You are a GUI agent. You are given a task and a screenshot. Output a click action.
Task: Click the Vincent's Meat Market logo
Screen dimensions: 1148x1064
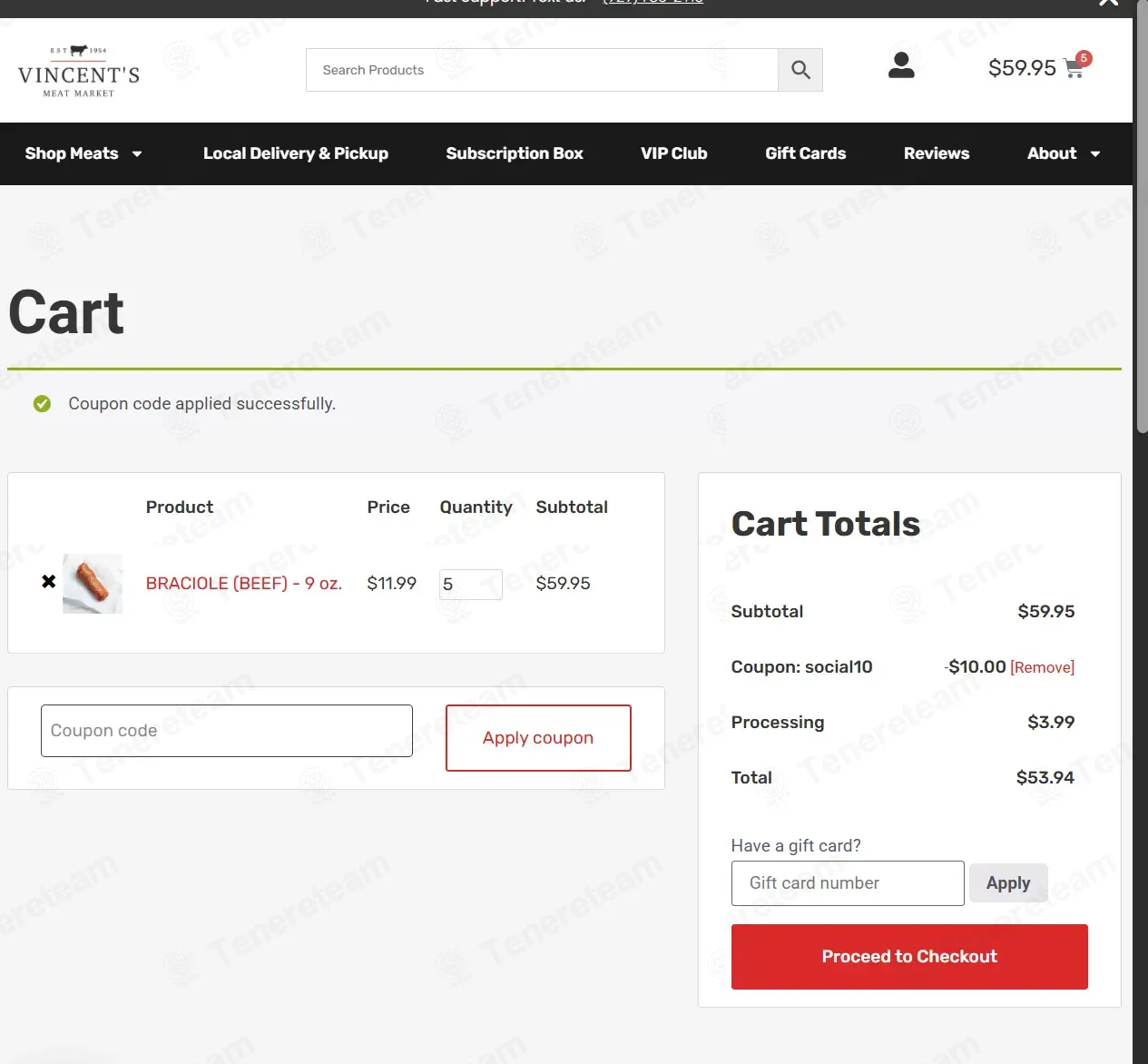click(79, 71)
